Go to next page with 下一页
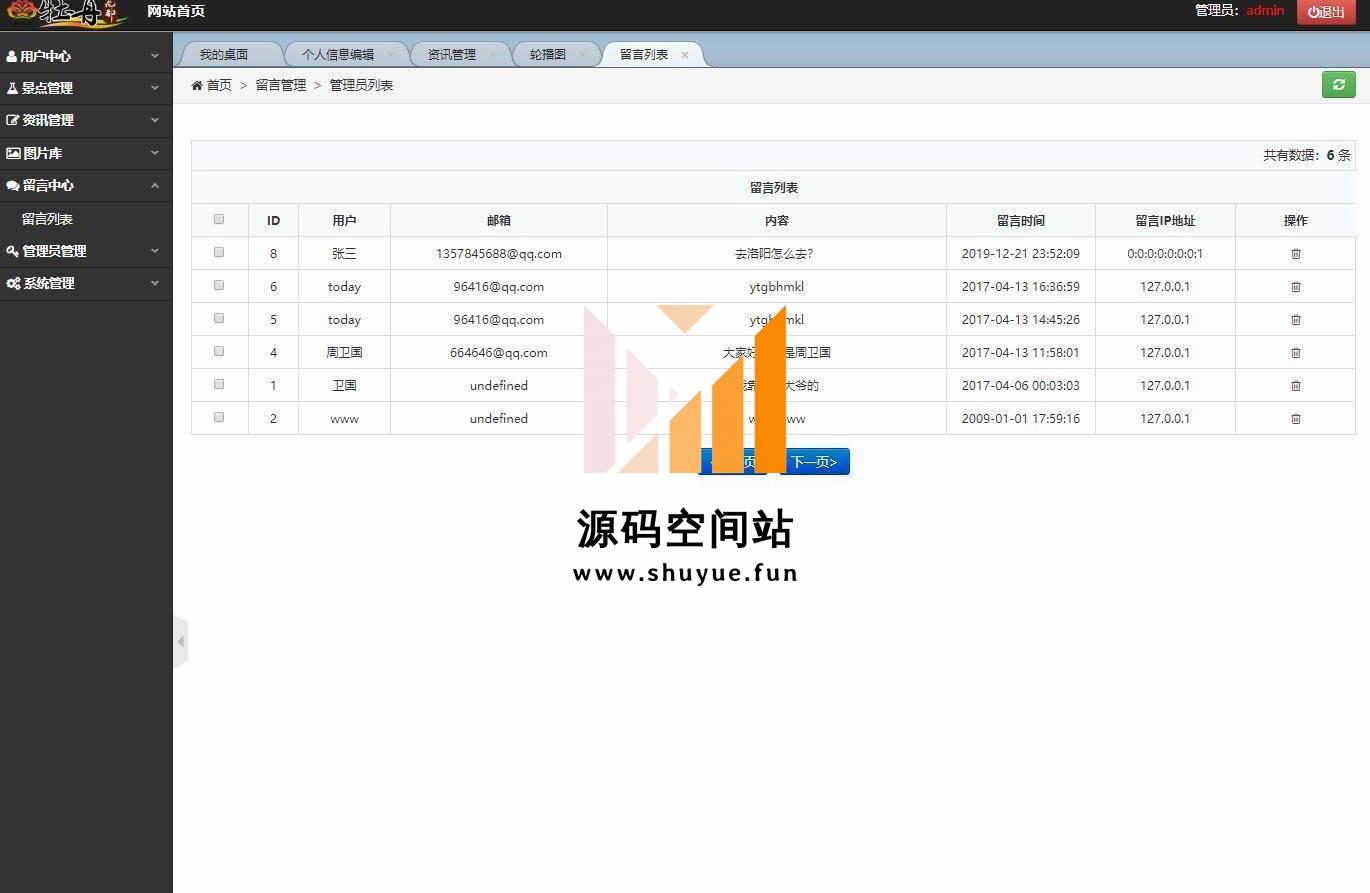Image resolution: width=1370 pixels, height=893 pixels. point(815,461)
